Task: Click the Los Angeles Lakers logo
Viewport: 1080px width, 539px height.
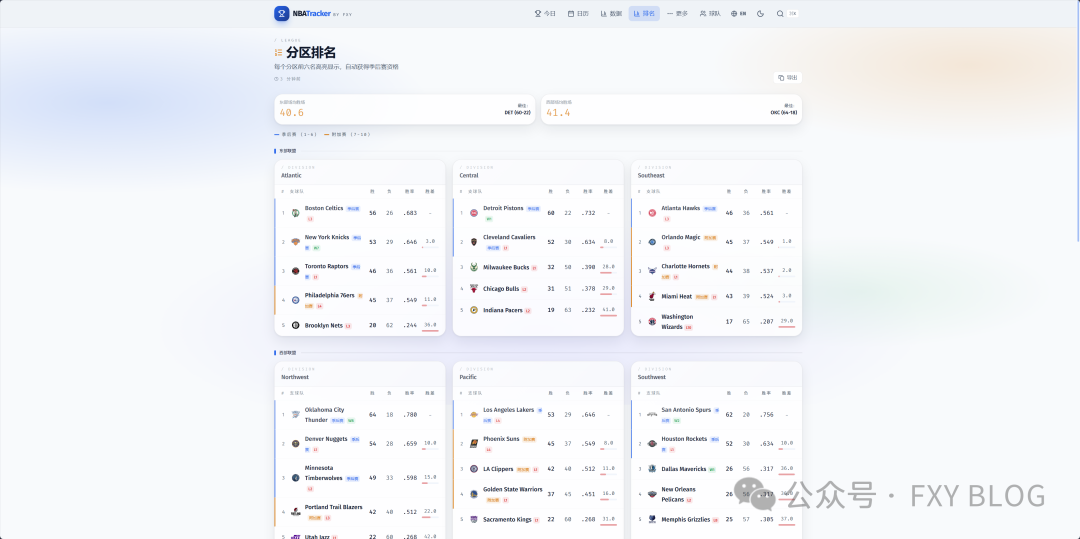Action: [x=474, y=414]
